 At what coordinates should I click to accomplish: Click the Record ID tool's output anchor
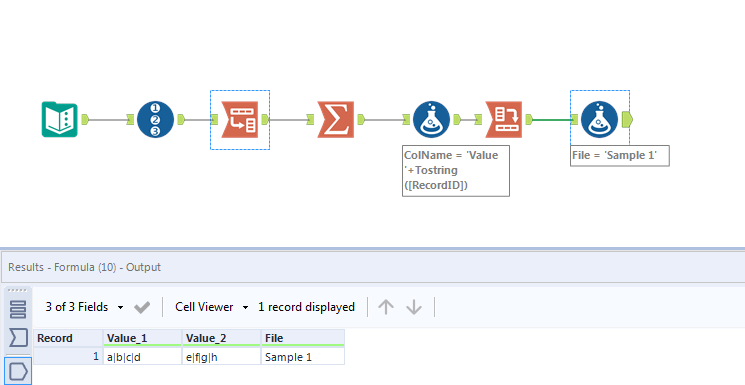(181, 119)
